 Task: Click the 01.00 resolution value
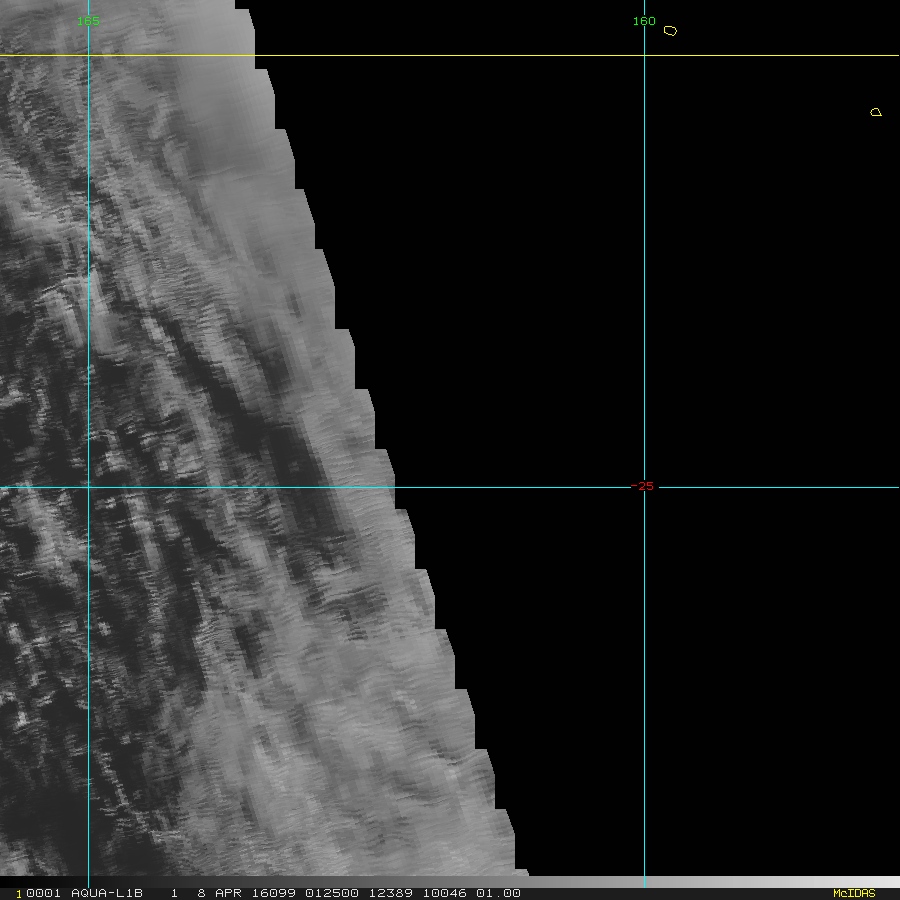498,893
